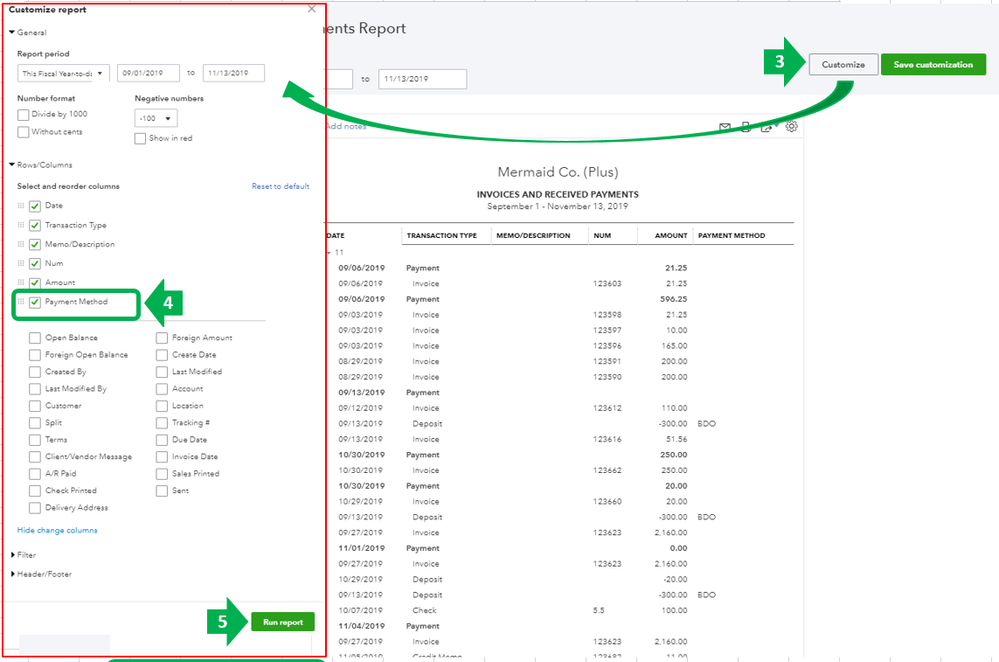Click the Run report button
The image size is (999, 662).
(283, 622)
